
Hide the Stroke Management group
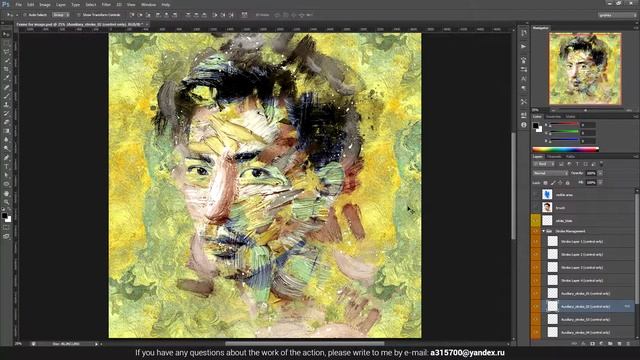(x=536, y=231)
